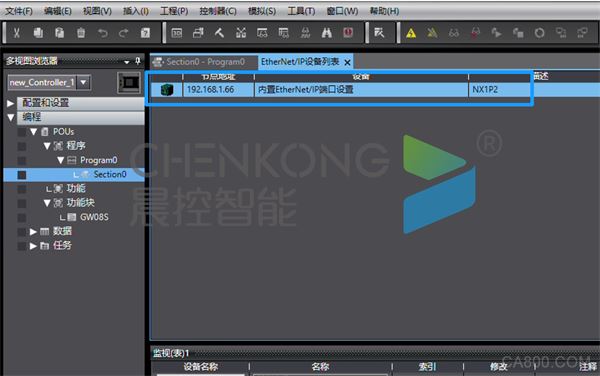
Task: Open the 控制器(C) menu
Action: coord(218,11)
